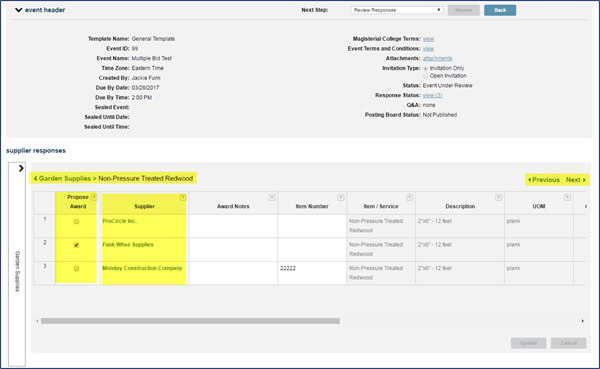View Event Terms and Conditions link

(x=428, y=49)
